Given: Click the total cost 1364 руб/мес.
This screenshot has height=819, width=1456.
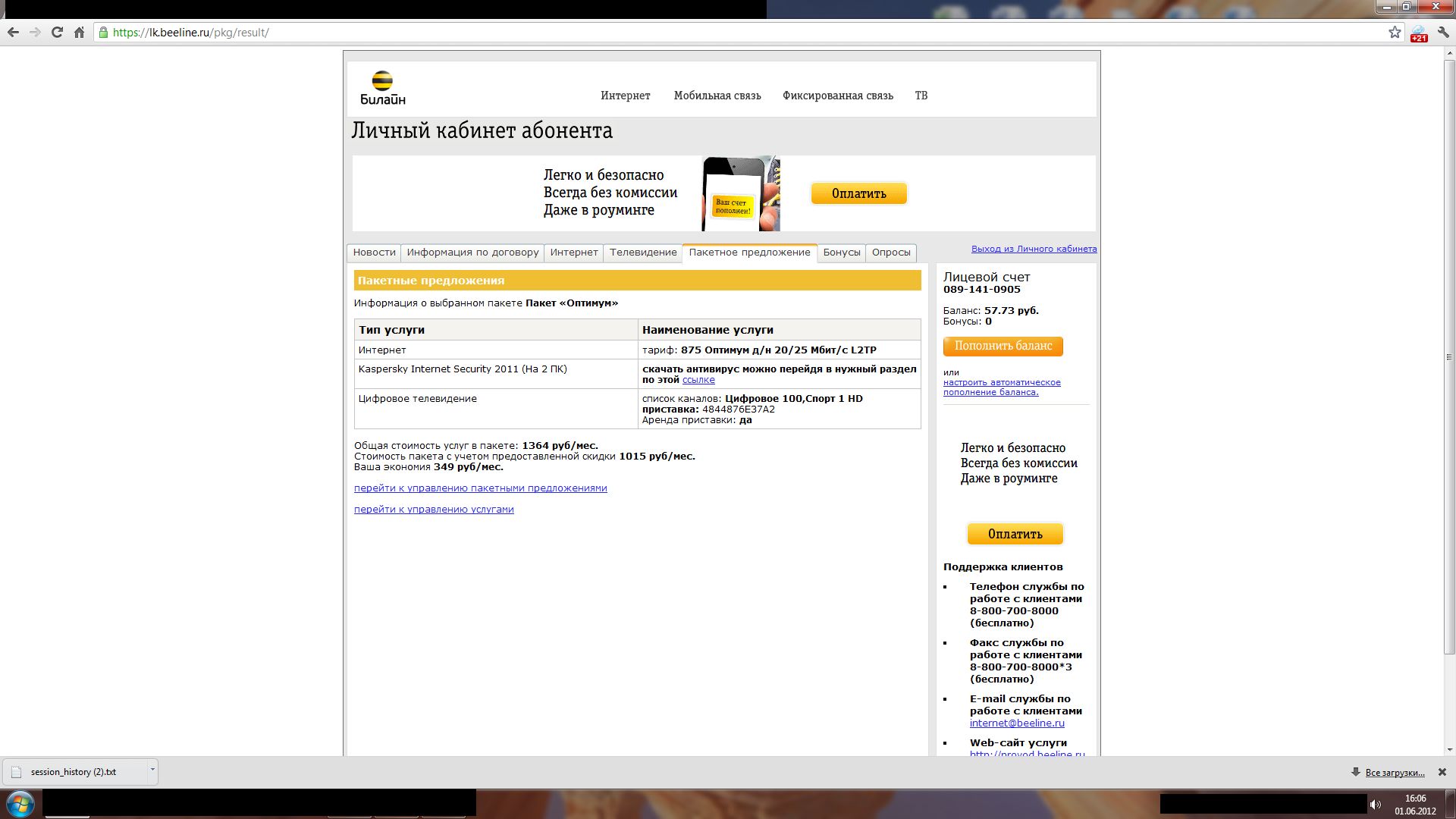Looking at the screenshot, I should 560,446.
